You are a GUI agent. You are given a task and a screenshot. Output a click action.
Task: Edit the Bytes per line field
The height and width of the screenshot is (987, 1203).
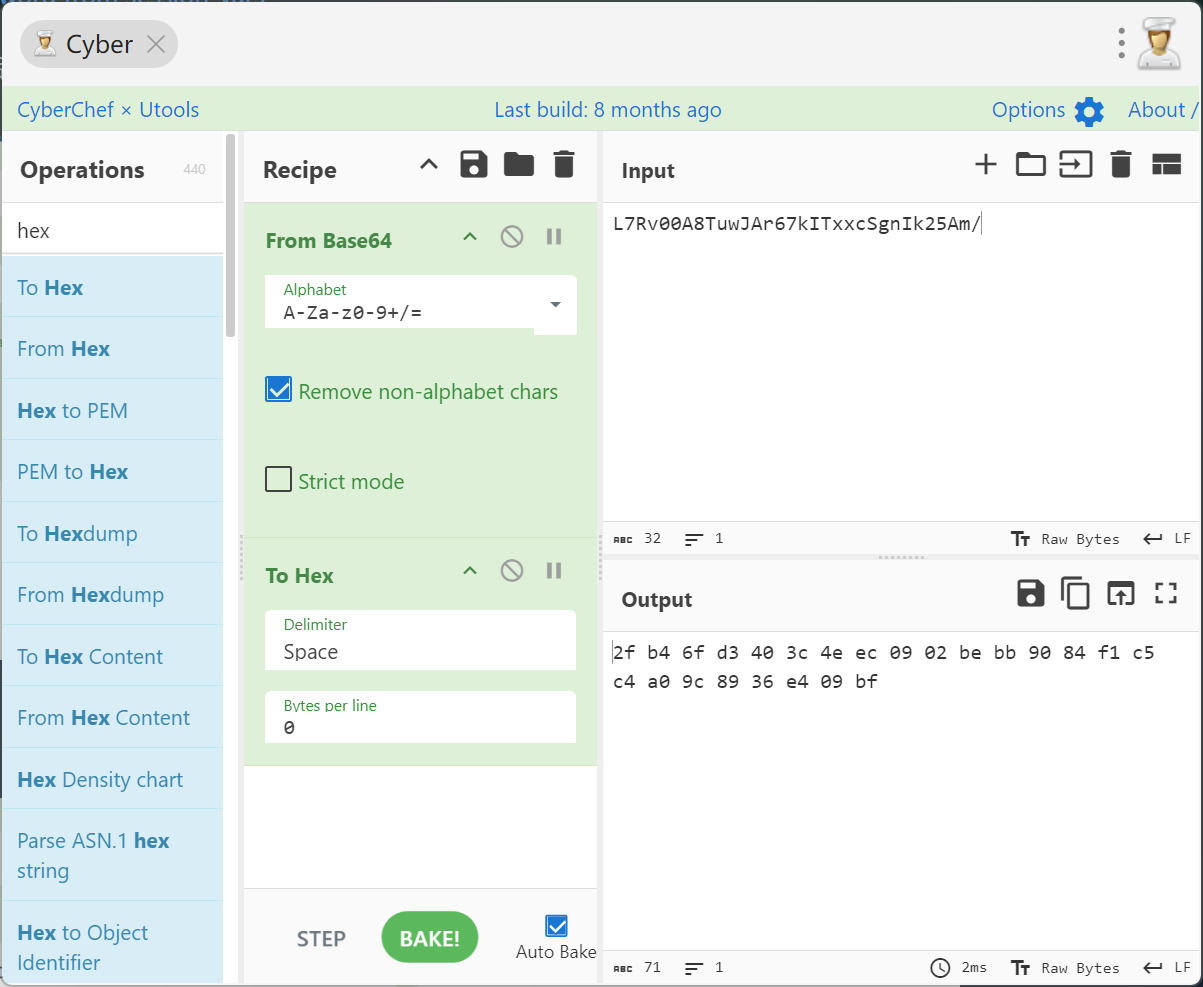click(x=420, y=717)
